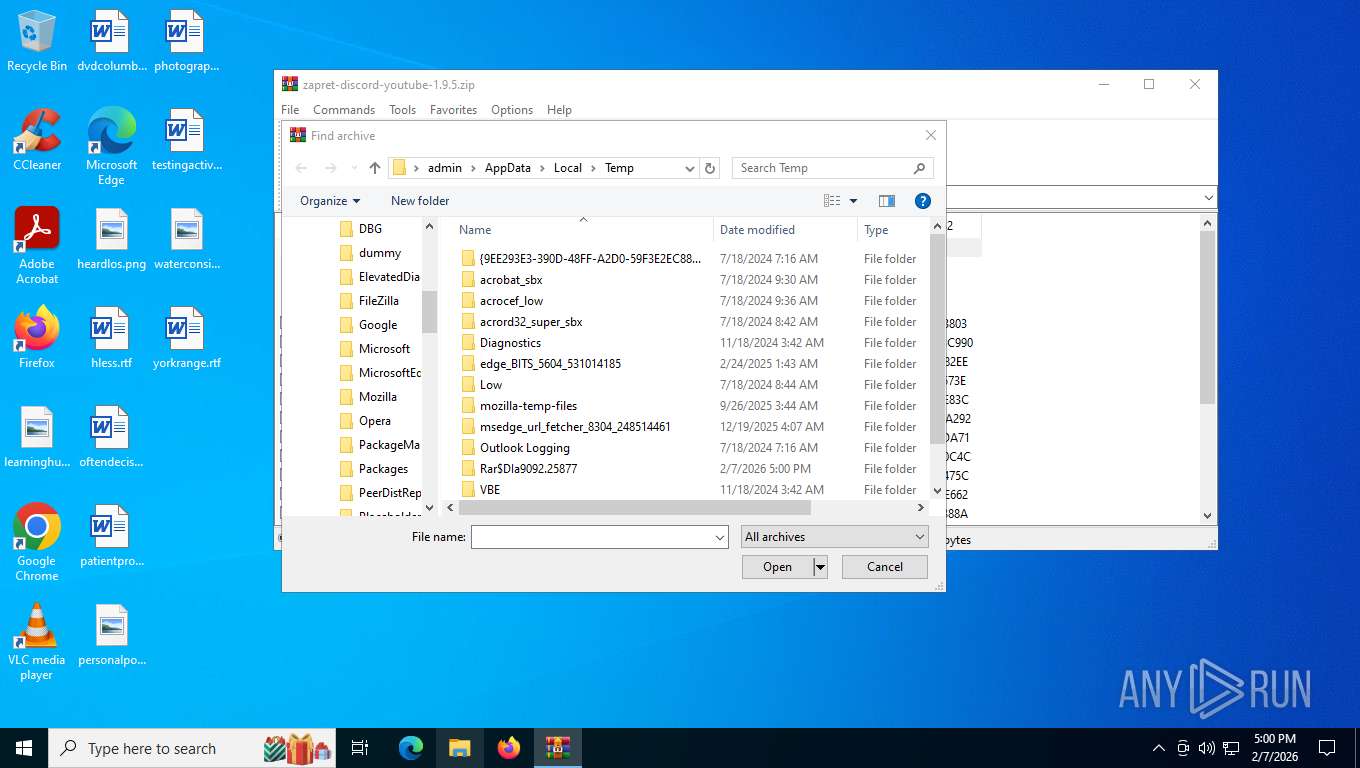
Task: Open the Options menu in WinRAR
Action: coord(512,110)
